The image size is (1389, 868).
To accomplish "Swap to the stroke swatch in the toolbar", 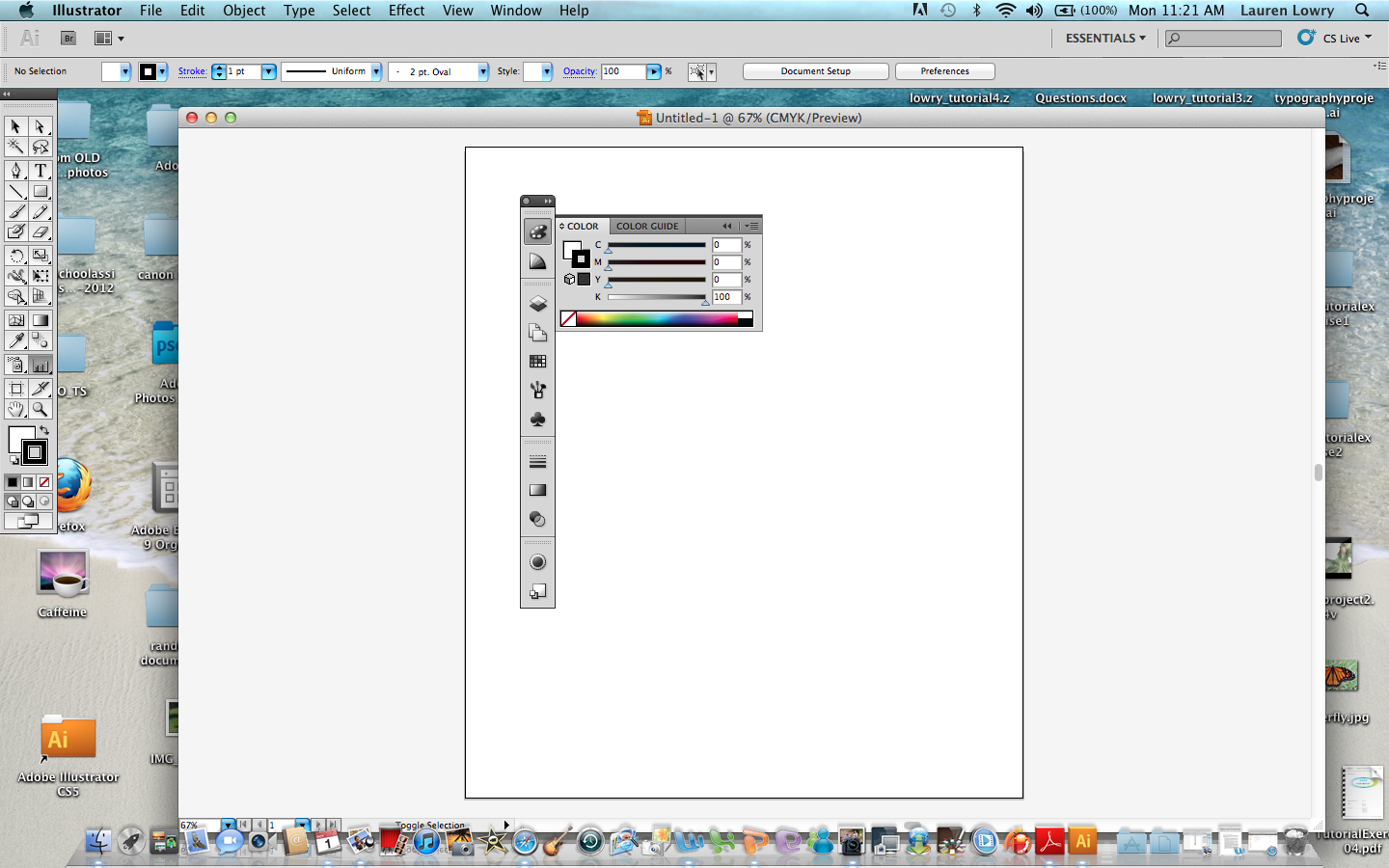I will [35, 454].
